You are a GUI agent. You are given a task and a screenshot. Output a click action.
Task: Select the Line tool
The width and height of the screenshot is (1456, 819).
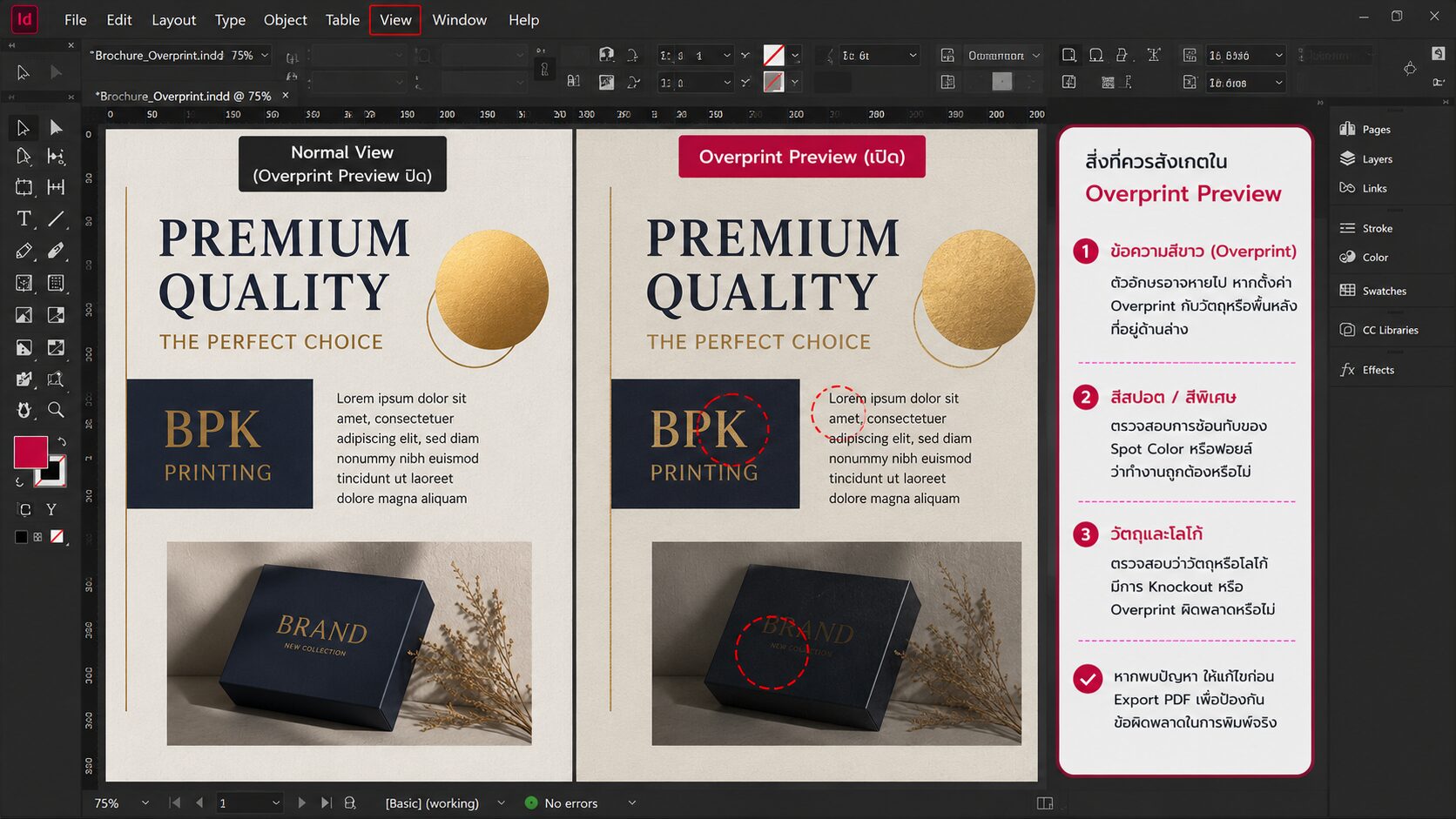(56, 218)
